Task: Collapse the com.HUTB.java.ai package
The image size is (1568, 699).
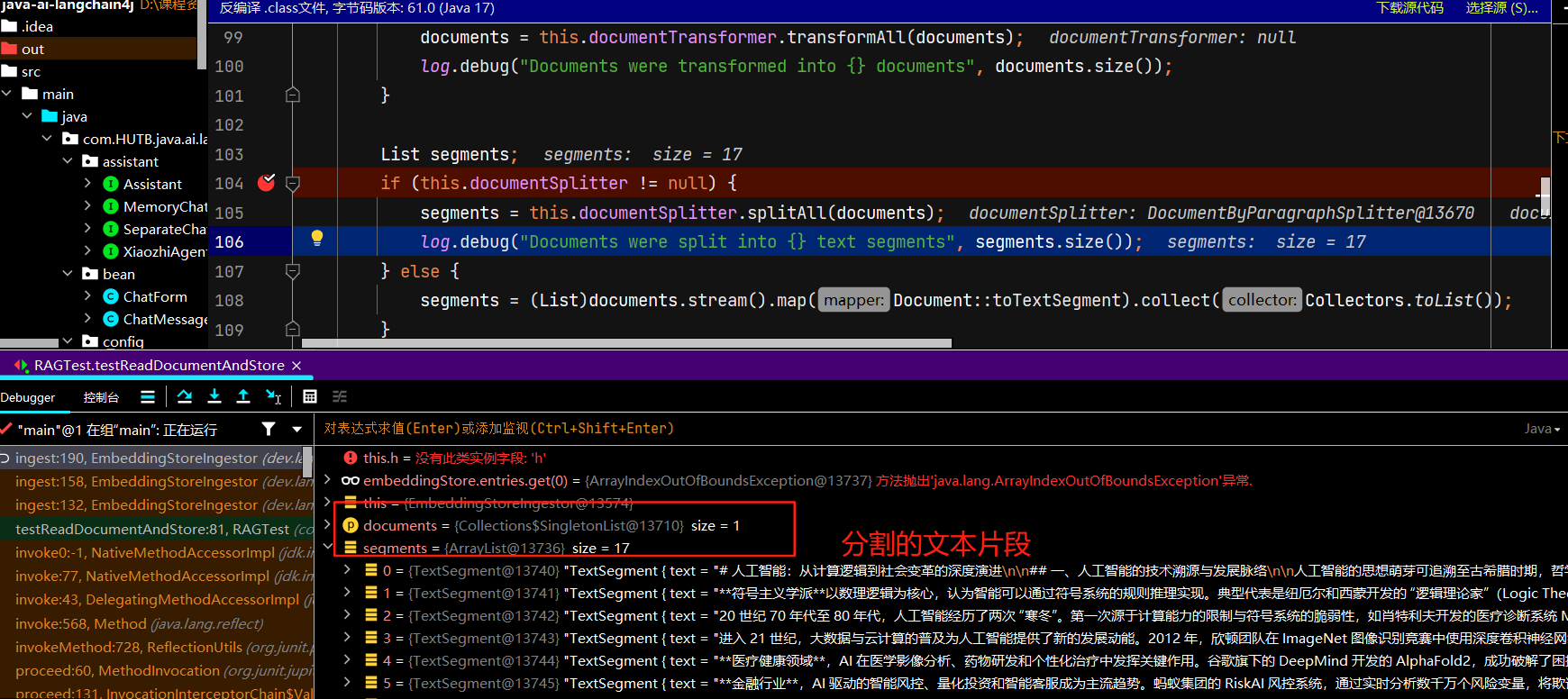Action: tap(47, 139)
